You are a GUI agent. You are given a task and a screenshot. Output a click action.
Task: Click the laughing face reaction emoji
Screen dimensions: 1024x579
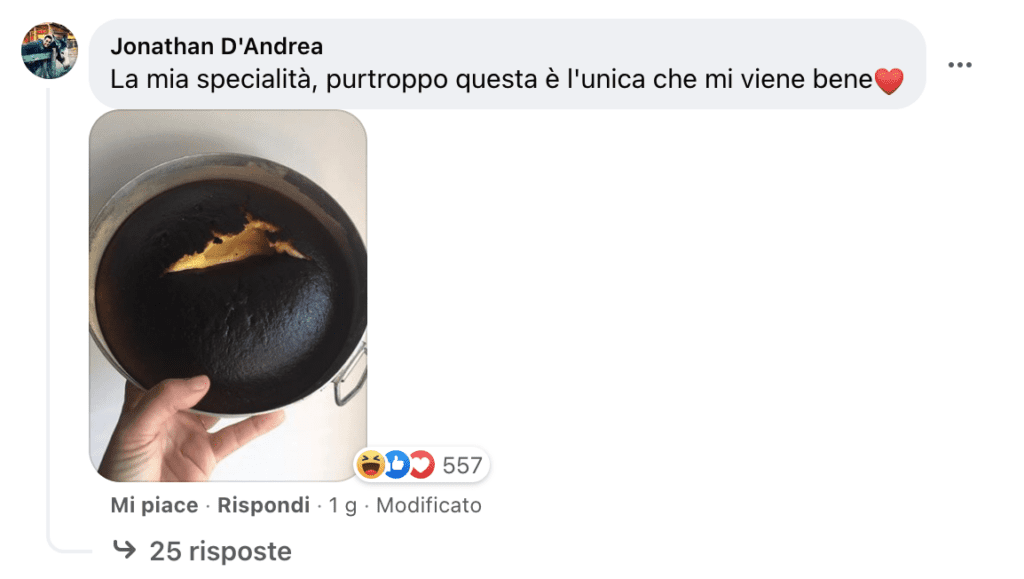click(x=371, y=465)
